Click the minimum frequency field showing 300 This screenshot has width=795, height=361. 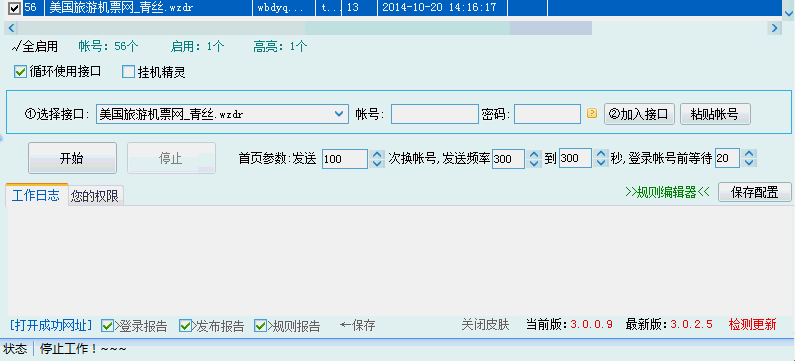[509, 159]
